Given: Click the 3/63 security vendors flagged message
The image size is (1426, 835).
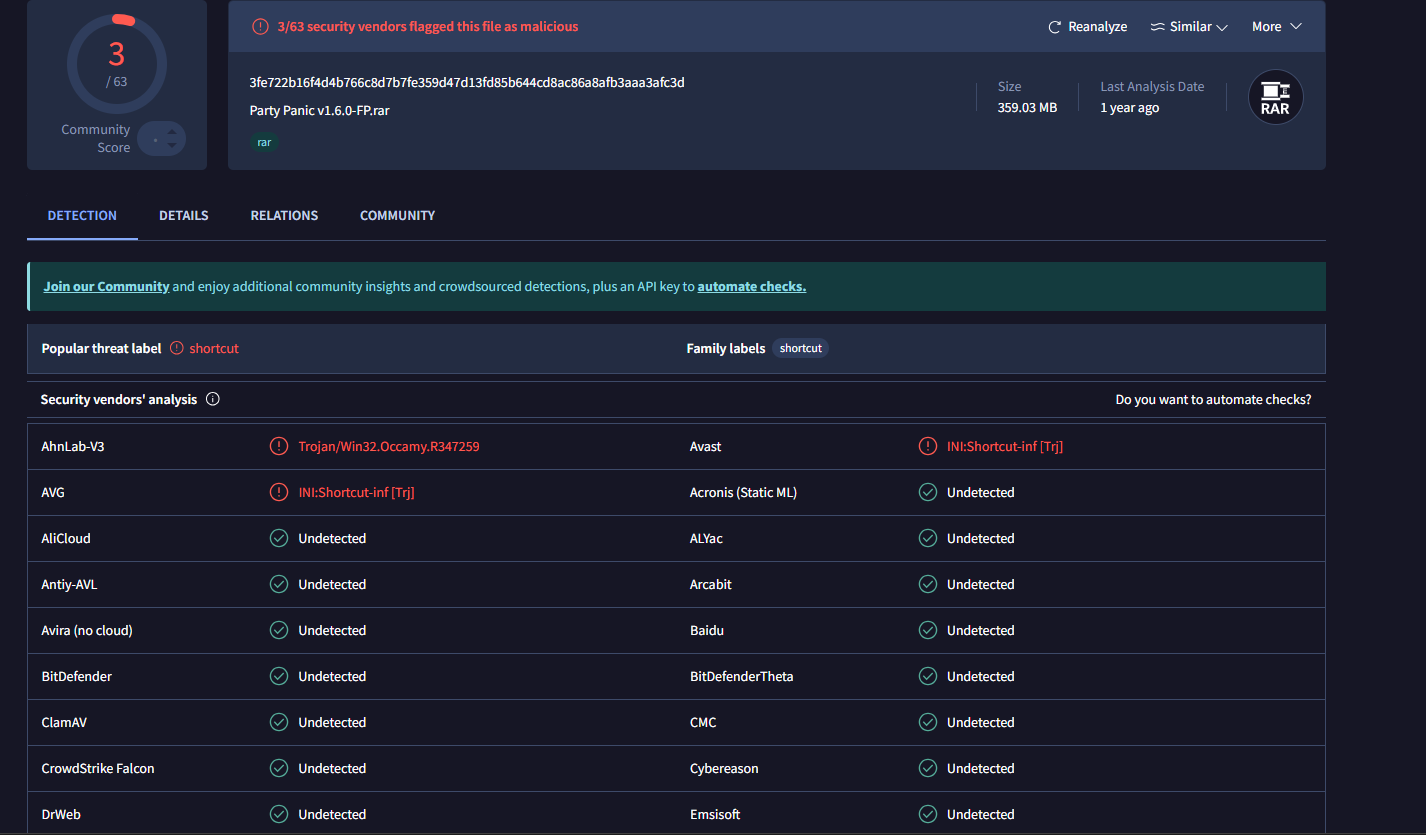Looking at the screenshot, I should click(x=428, y=27).
